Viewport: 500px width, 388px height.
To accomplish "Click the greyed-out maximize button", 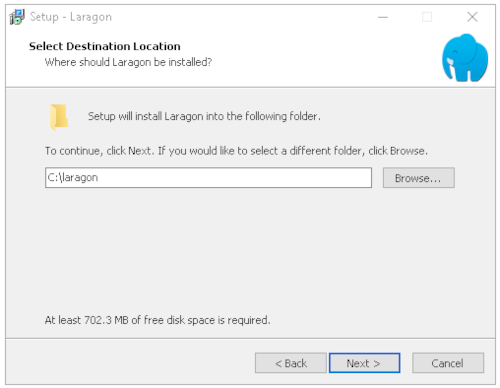I will click(427, 17).
